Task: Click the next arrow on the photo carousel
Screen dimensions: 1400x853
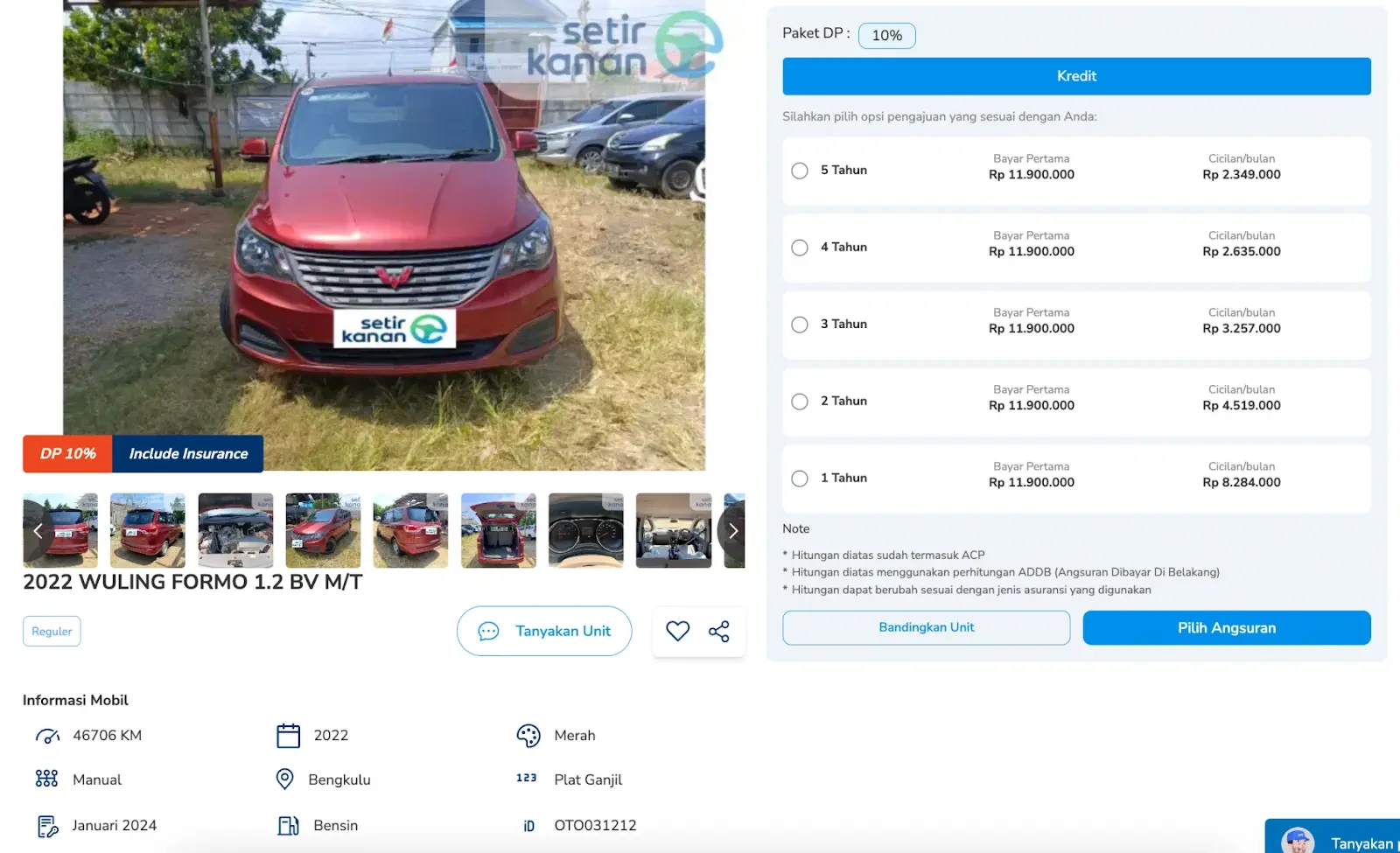Action: [733, 530]
